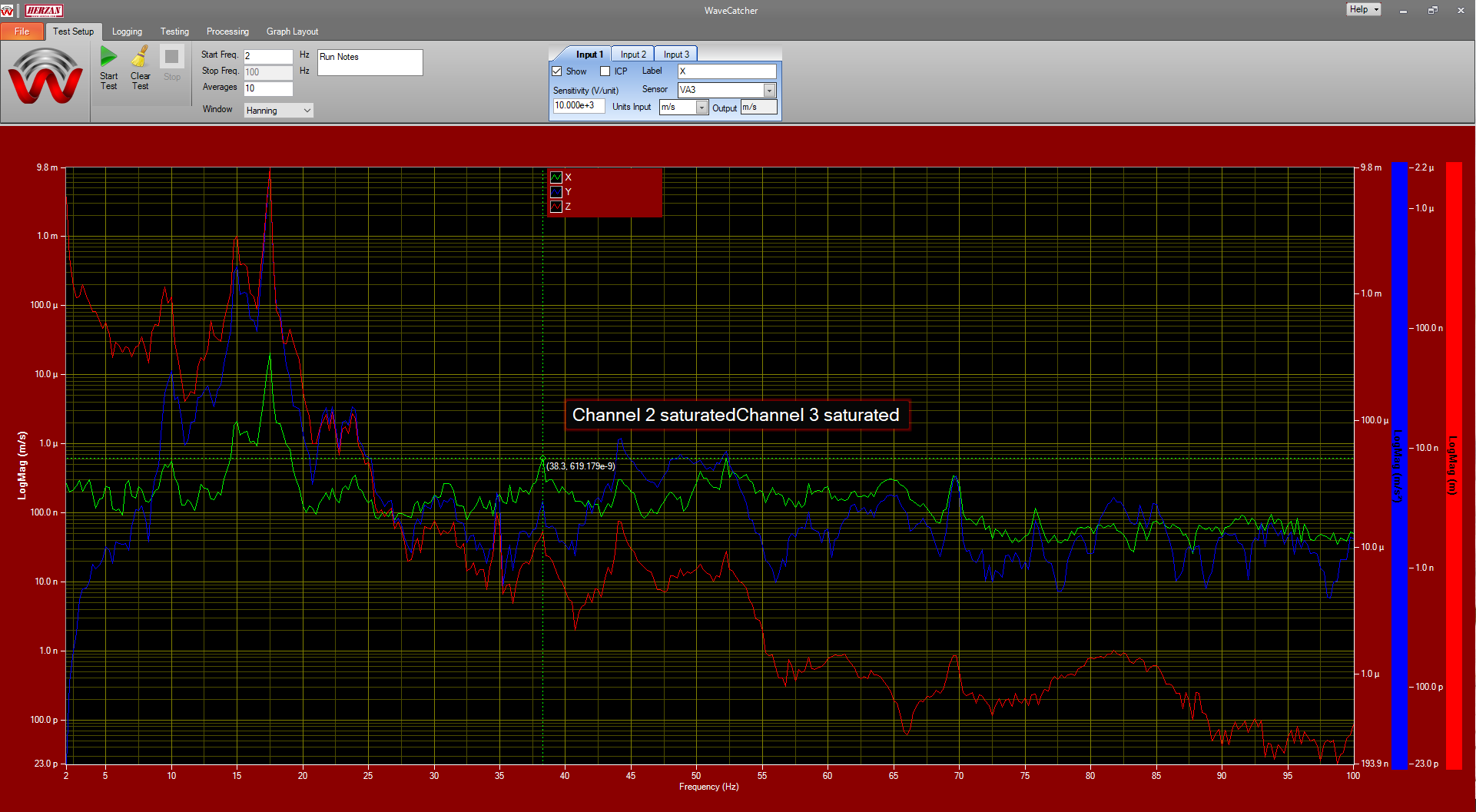Expand the Sensor dropdown showing VA3
Viewport: 1476px width, 812px height.
[769, 91]
